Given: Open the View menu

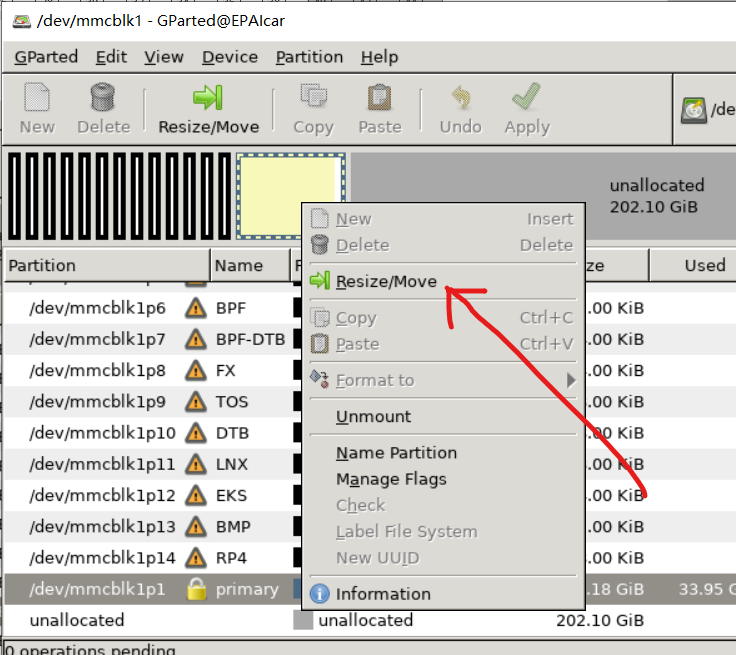Looking at the screenshot, I should point(164,57).
